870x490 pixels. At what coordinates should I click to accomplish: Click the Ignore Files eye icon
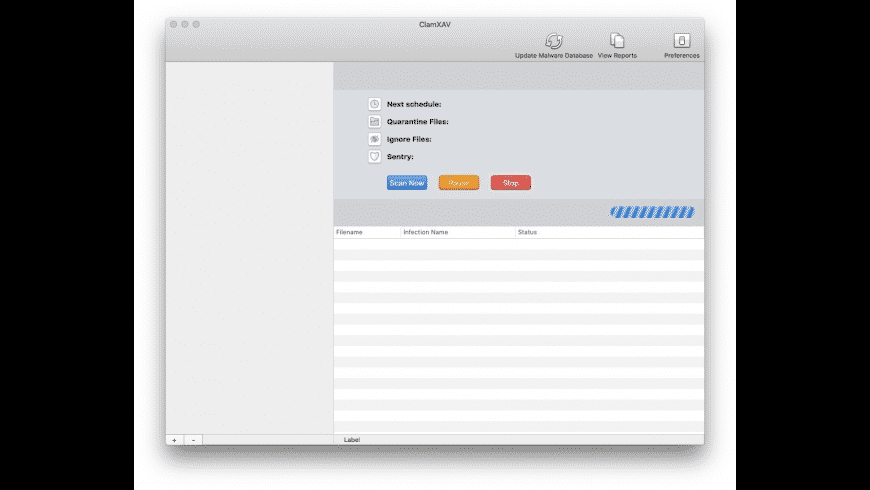[x=375, y=139]
